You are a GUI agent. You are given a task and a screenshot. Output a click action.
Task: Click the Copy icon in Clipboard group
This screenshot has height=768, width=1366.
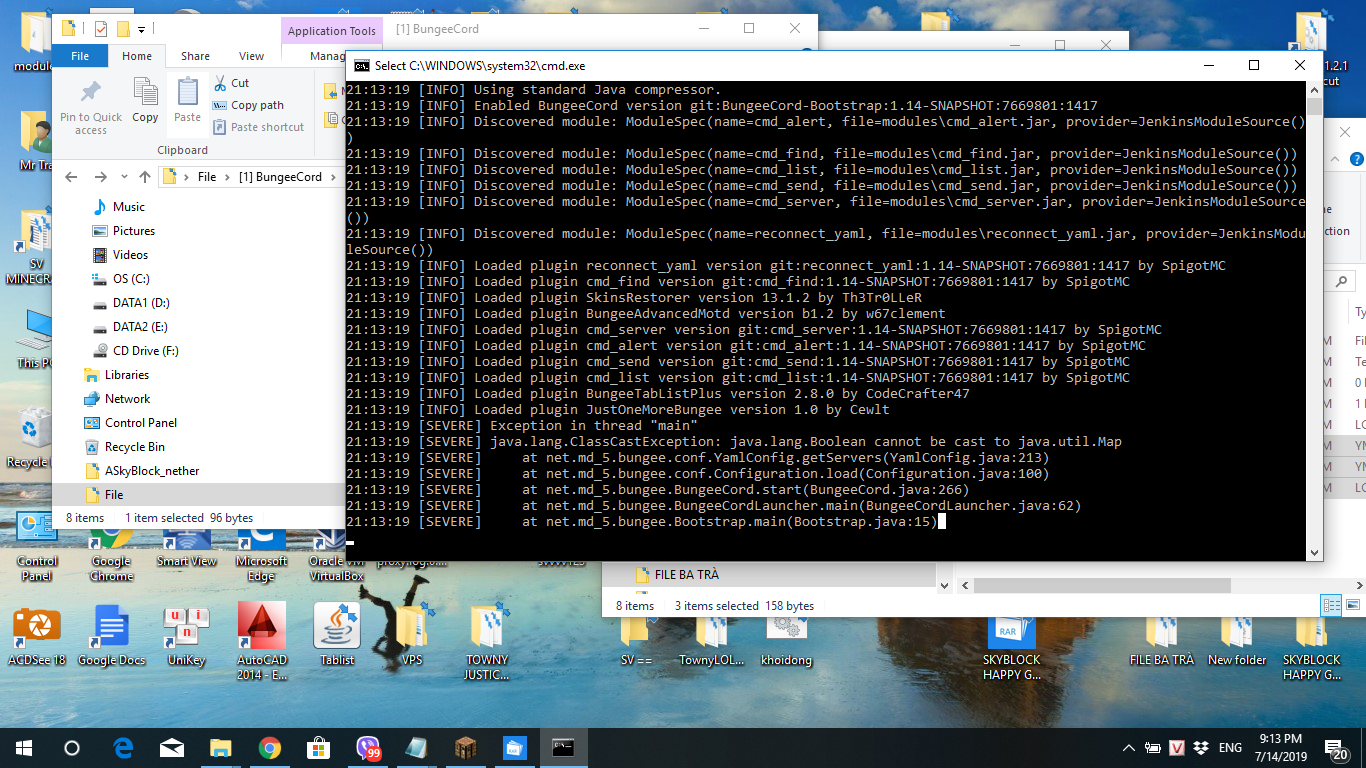[x=145, y=101]
